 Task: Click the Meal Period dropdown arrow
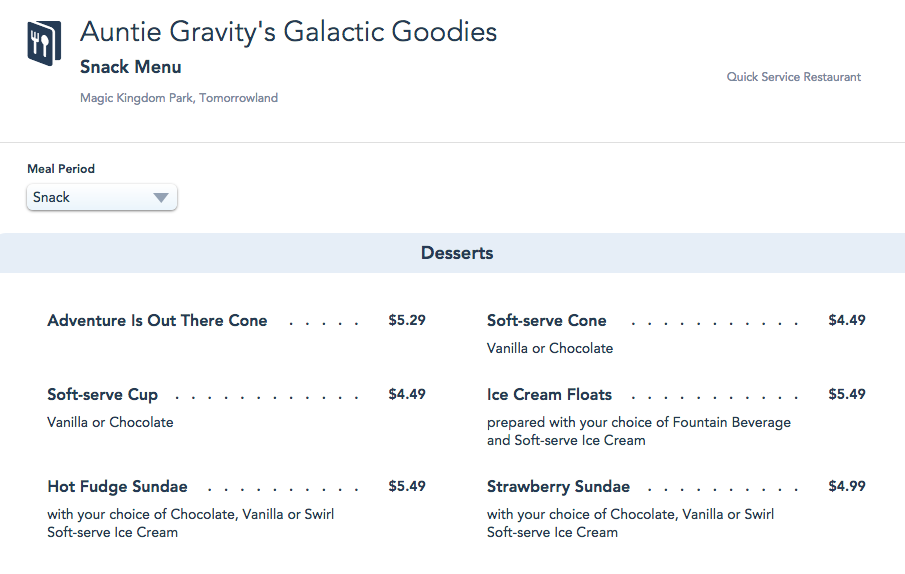point(160,198)
